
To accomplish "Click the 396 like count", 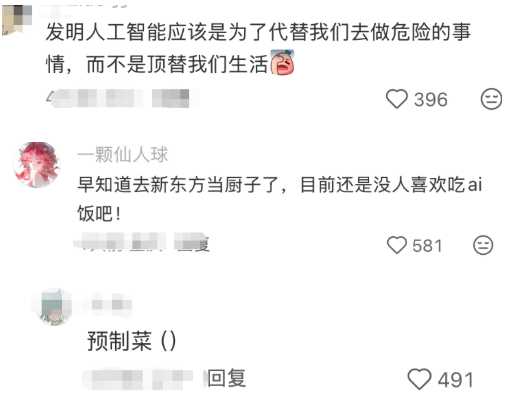I will click(x=430, y=99).
